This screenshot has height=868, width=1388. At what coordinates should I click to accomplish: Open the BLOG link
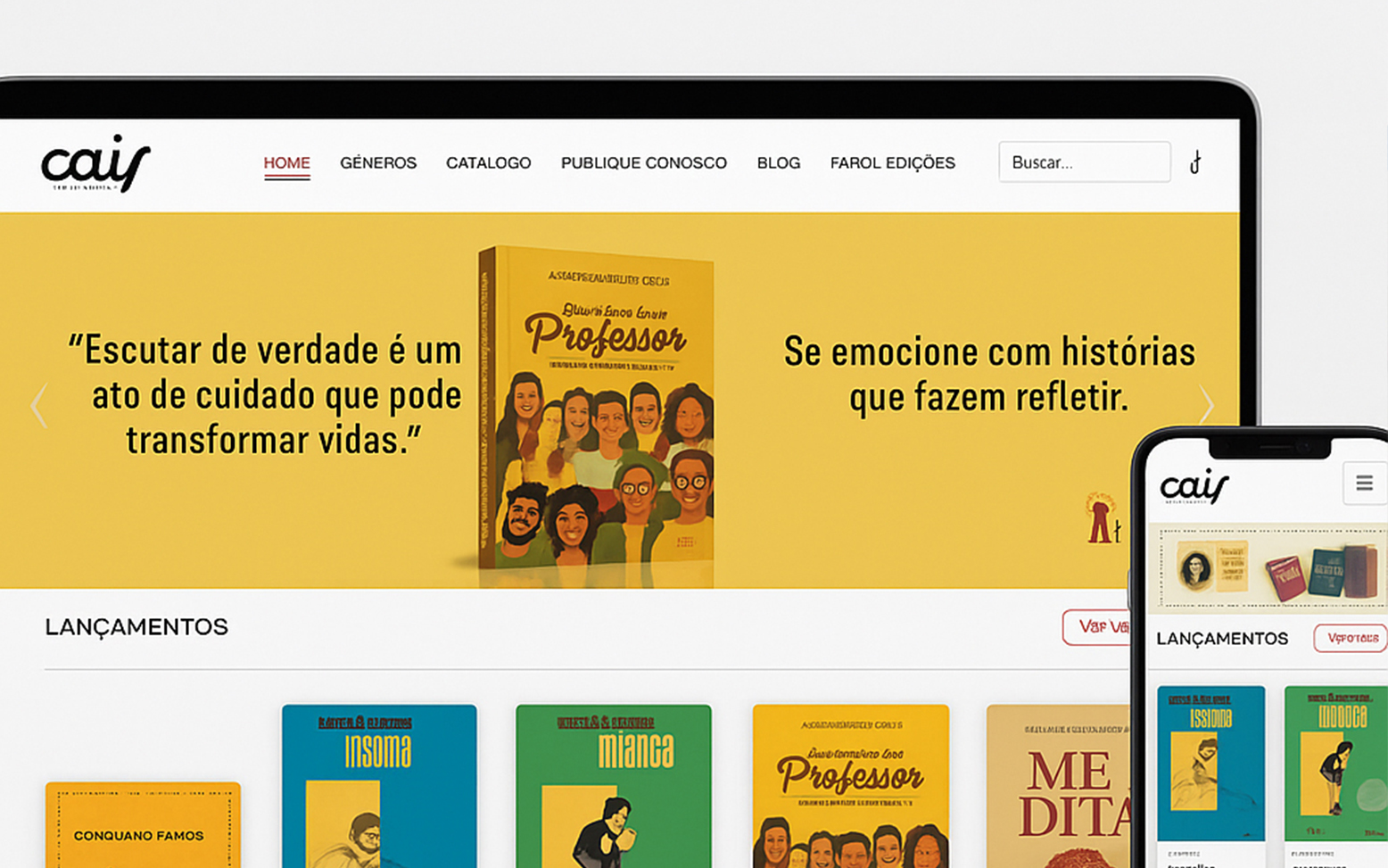point(779,163)
